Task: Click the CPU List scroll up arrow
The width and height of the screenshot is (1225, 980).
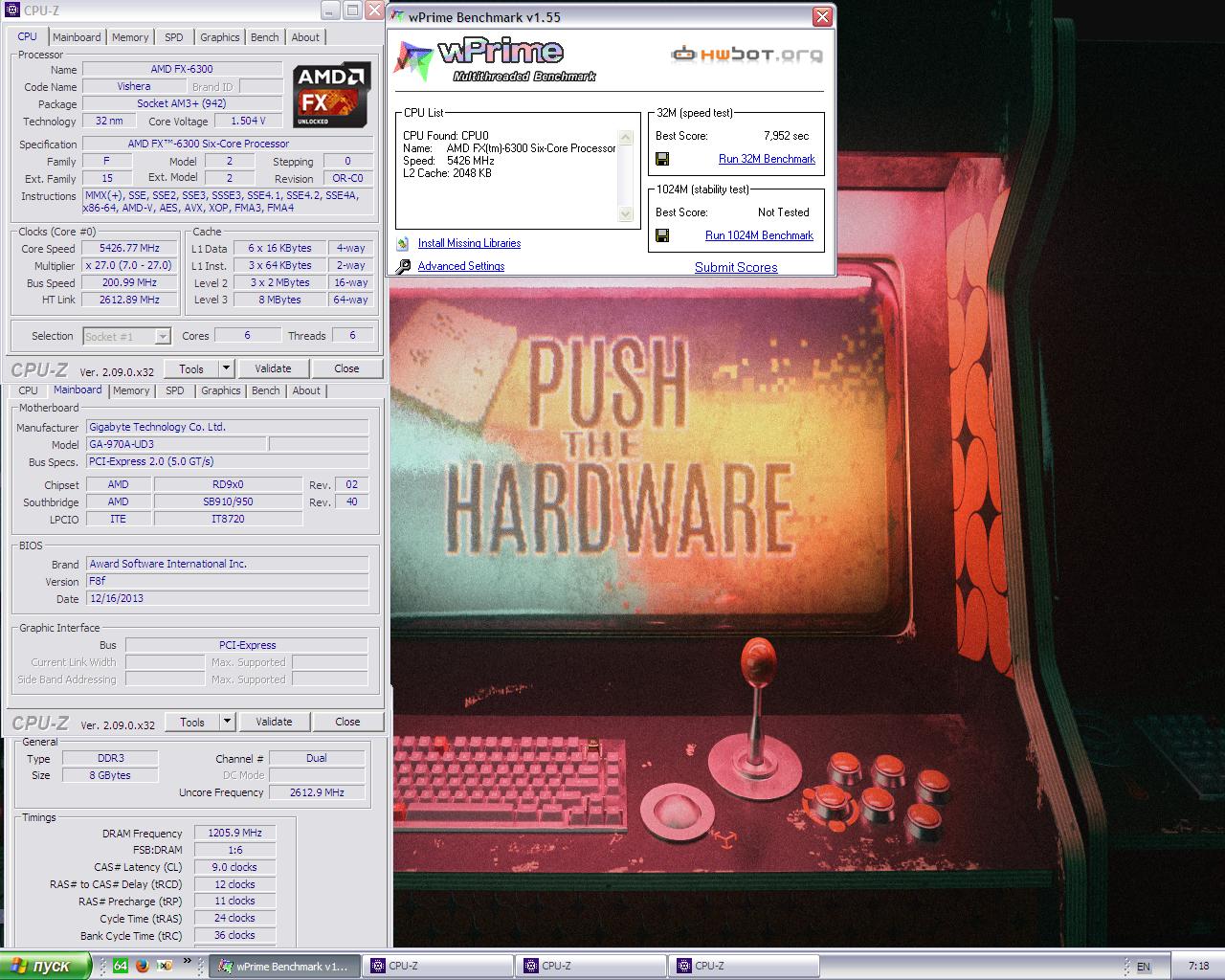Action: click(626, 138)
